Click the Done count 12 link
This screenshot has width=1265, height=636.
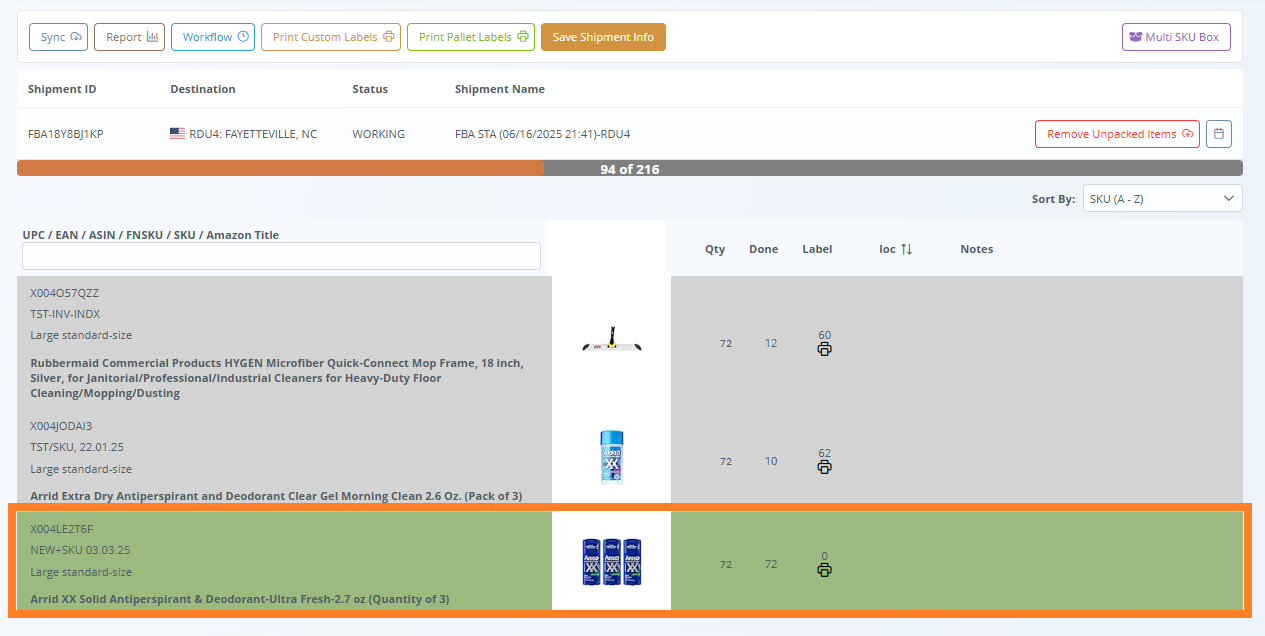click(770, 342)
